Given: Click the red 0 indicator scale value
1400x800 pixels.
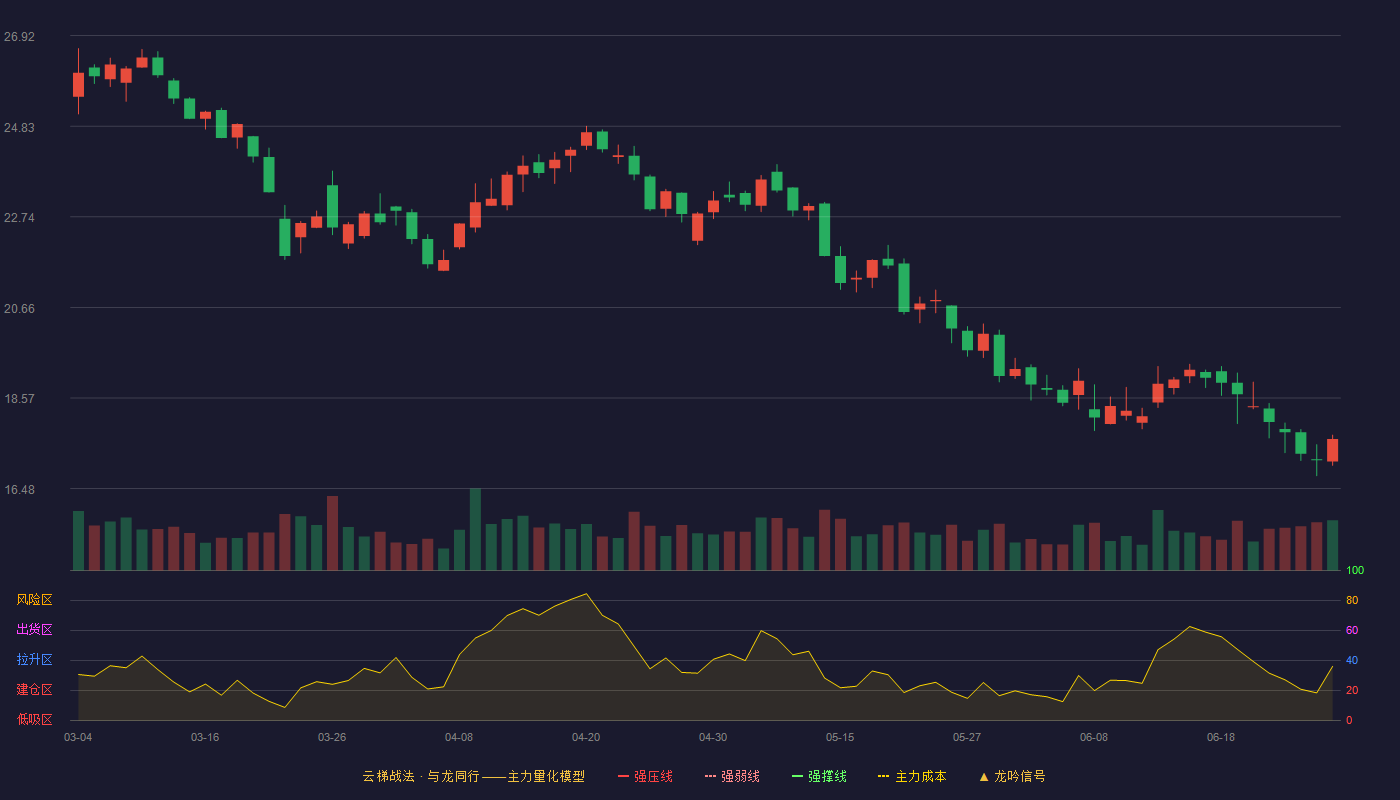Looking at the screenshot, I should click(1349, 721).
